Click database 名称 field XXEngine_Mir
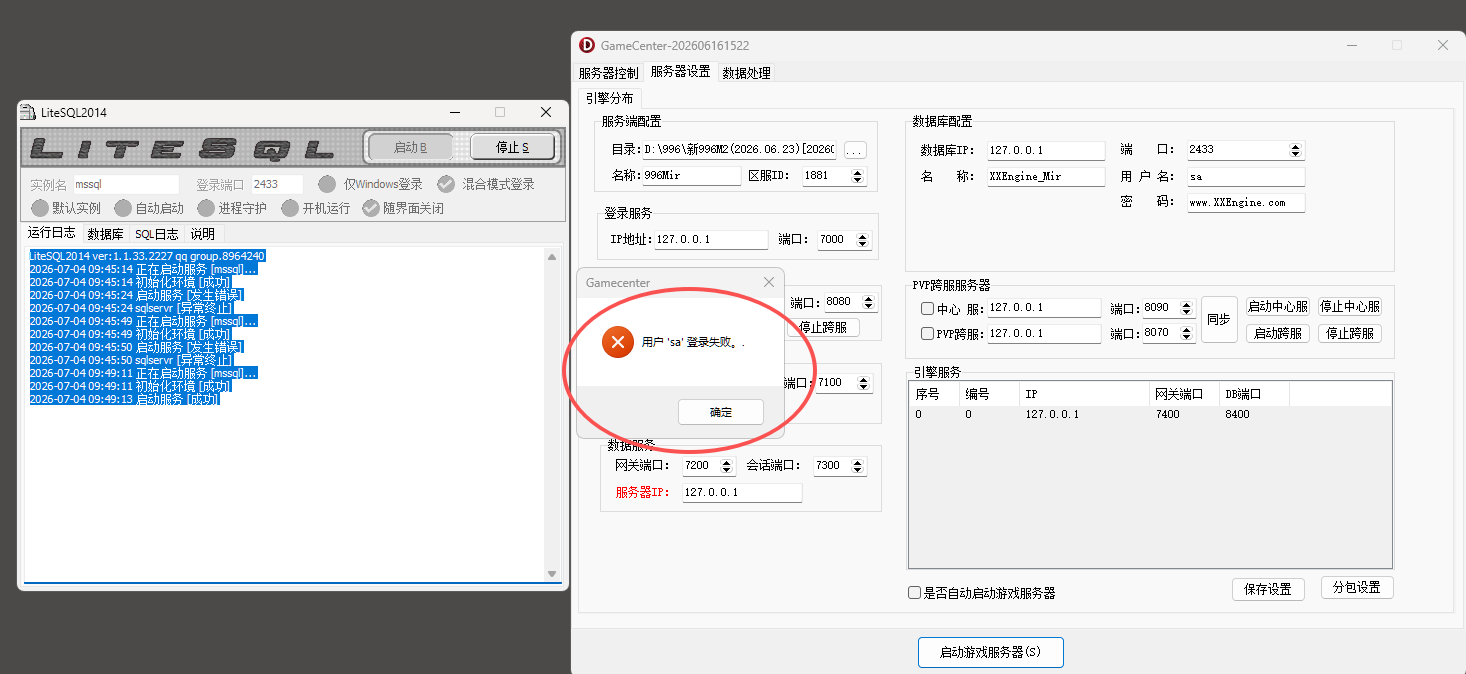Image resolution: width=1466 pixels, height=674 pixels. (1045, 176)
